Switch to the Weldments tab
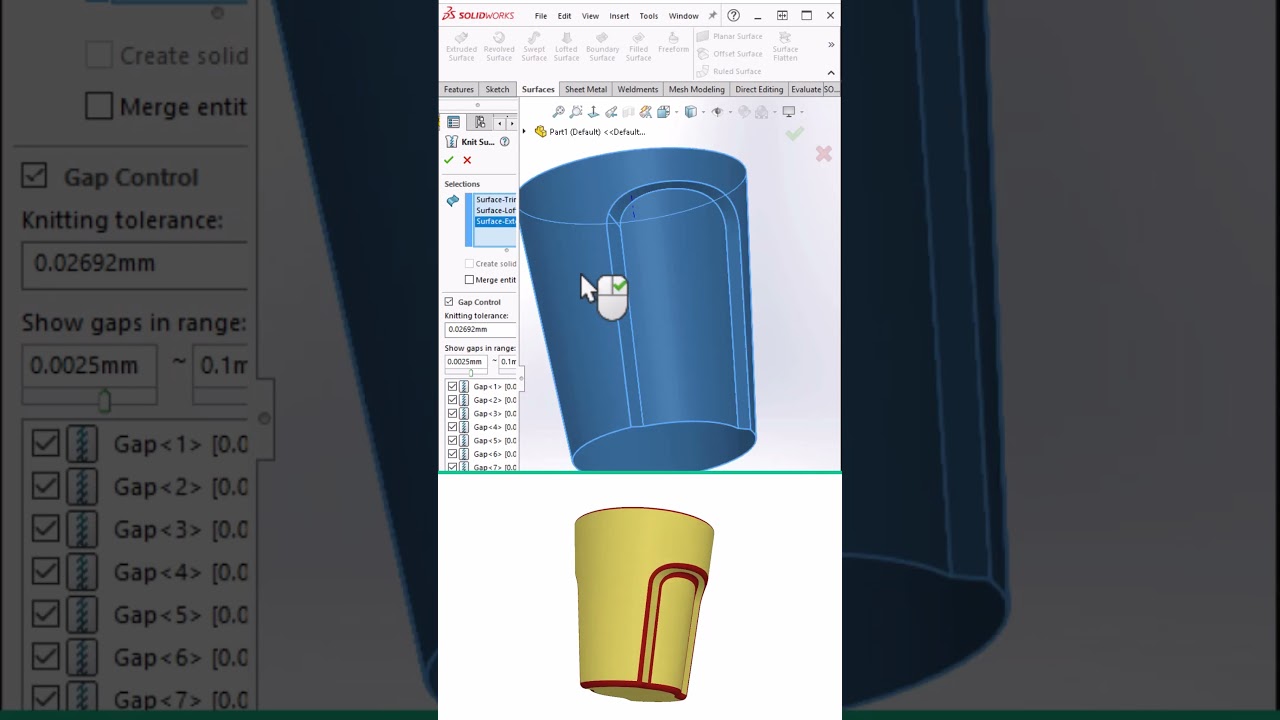This screenshot has height=720, width=1280. [638, 89]
